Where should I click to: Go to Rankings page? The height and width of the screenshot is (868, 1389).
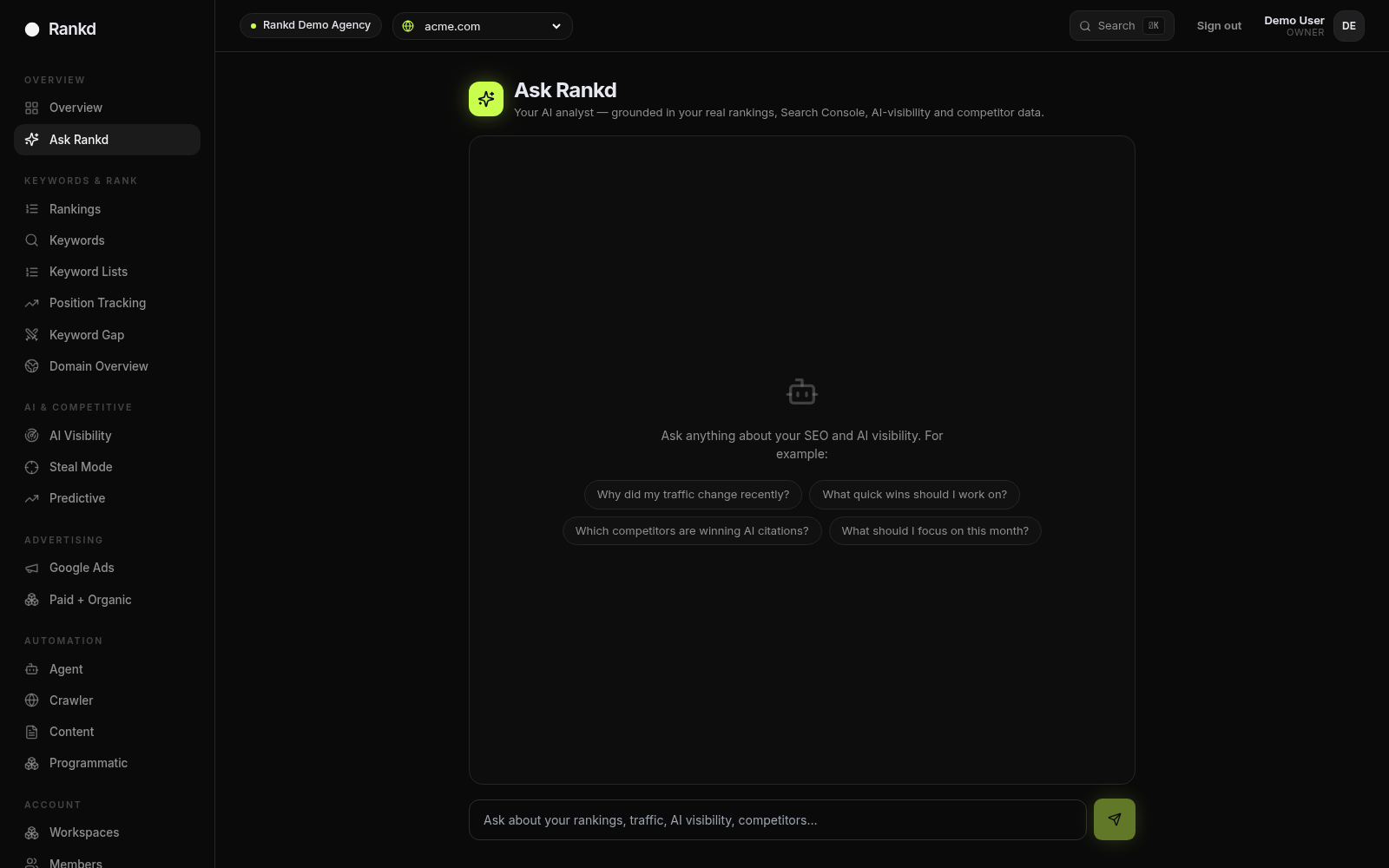pyautogui.click(x=107, y=209)
